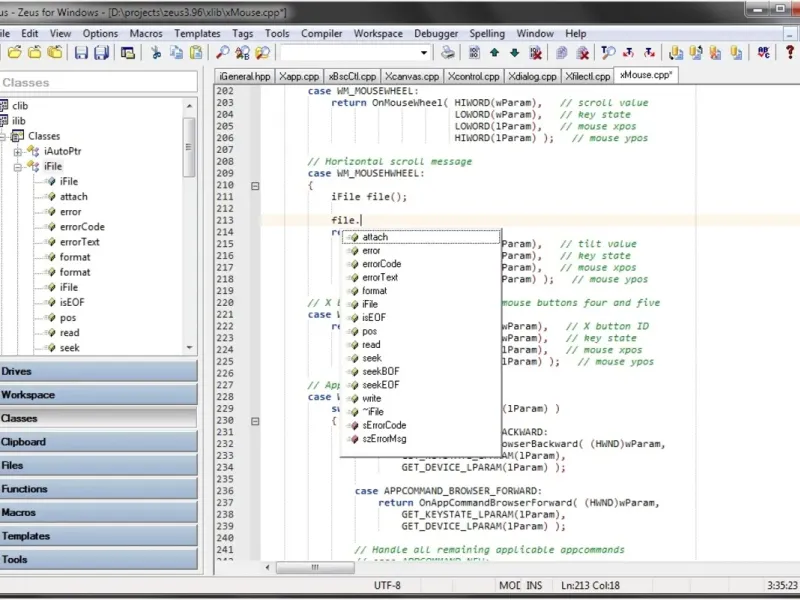Image resolution: width=800 pixels, height=600 pixels.
Task: Click the green down arrow toolbar icon
Action: pyautogui.click(x=514, y=53)
